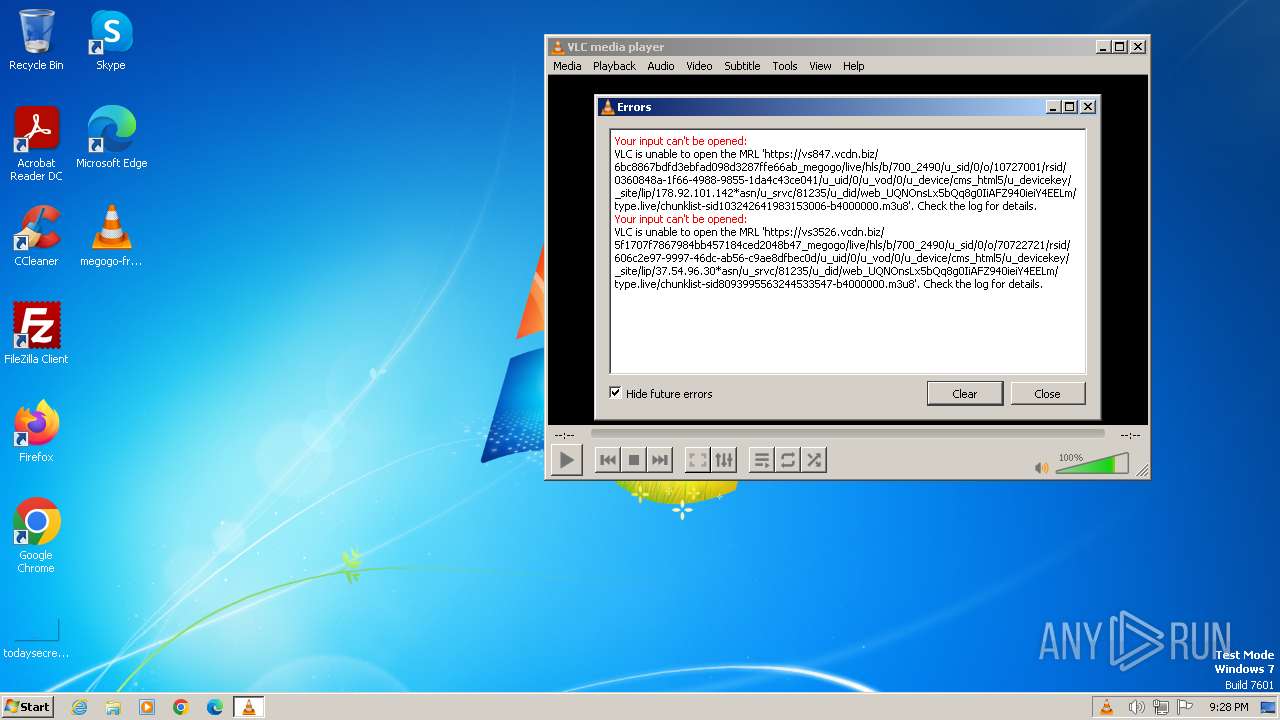Close the Errors dialog with Close button
The height and width of the screenshot is (720, 1280).
click(x=1047, y=393)
